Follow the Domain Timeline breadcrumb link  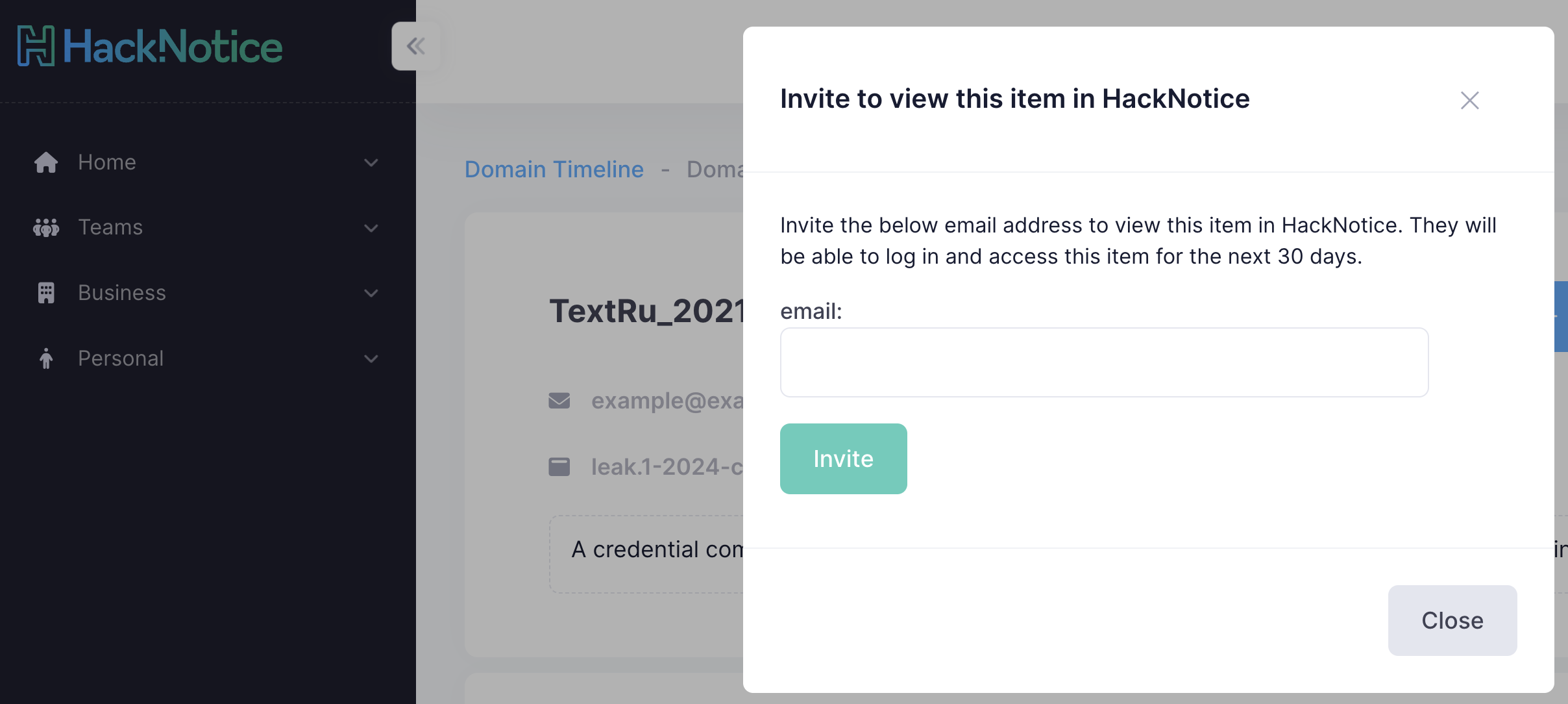[554, 170]
